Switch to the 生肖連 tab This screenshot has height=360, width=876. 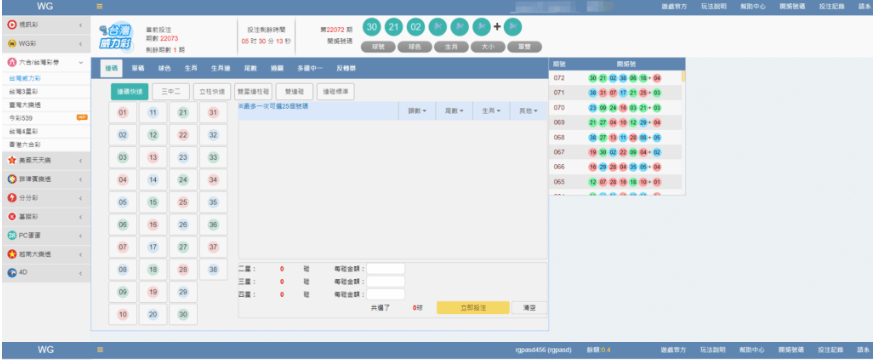[220, 68]
